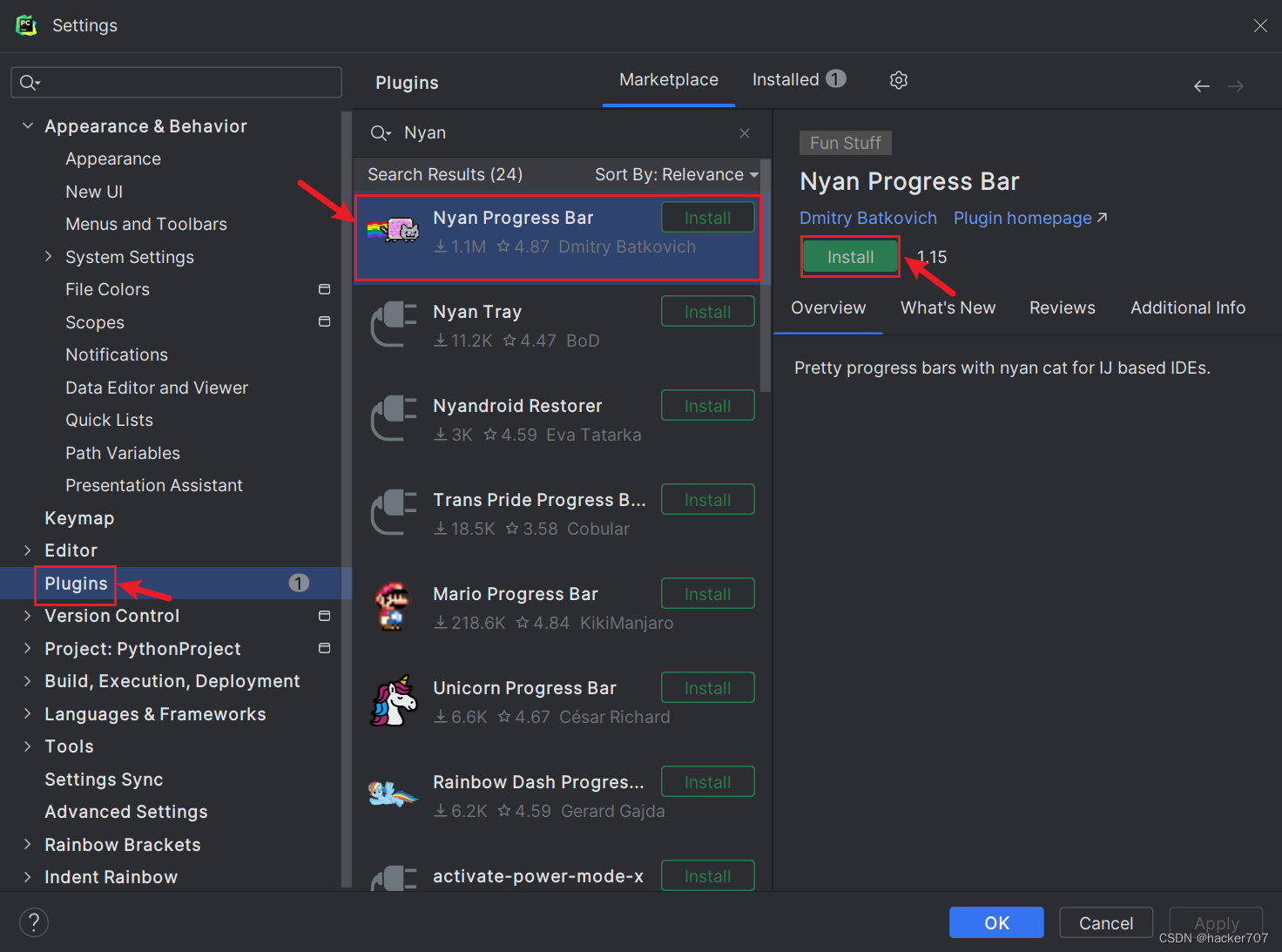The width and height of the screenshot is (1282, 952).
Task: Click the Project: PythonProject project-level icon
Action: click(325, 649)
